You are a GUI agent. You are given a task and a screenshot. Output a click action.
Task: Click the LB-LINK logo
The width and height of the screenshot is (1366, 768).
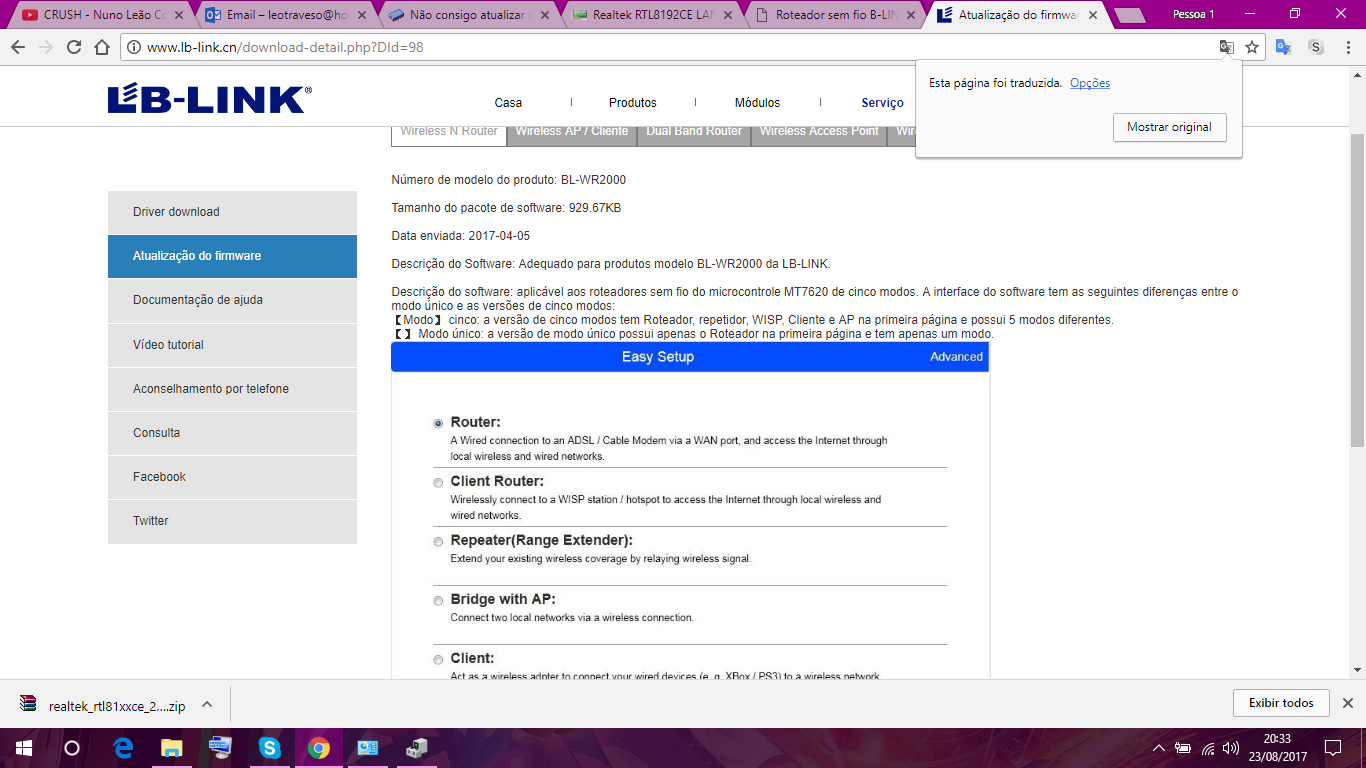pyautogui.click(x=210, y=99)
